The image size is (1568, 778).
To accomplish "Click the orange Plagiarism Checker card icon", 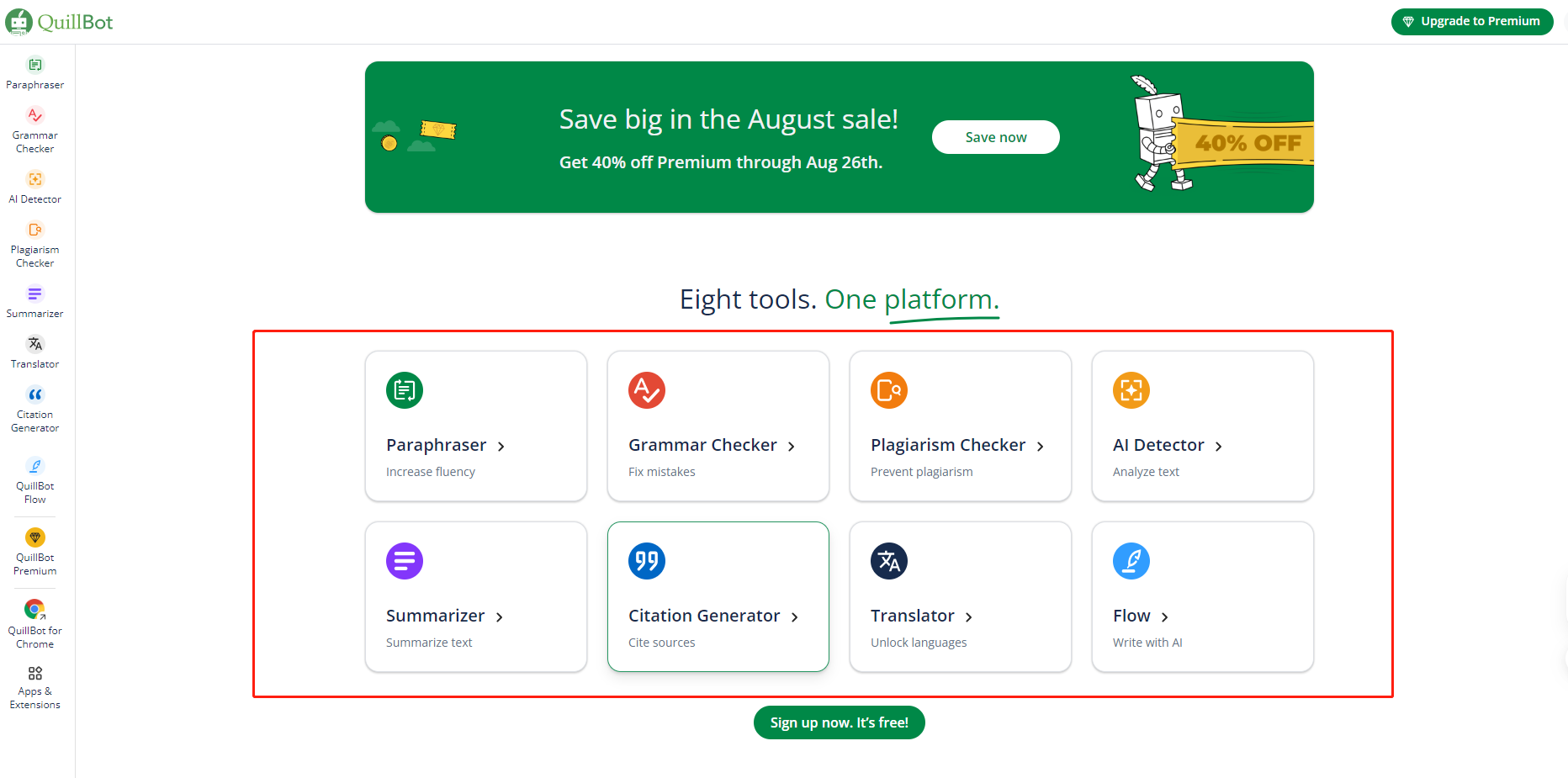I will click(x=889, y=390).
